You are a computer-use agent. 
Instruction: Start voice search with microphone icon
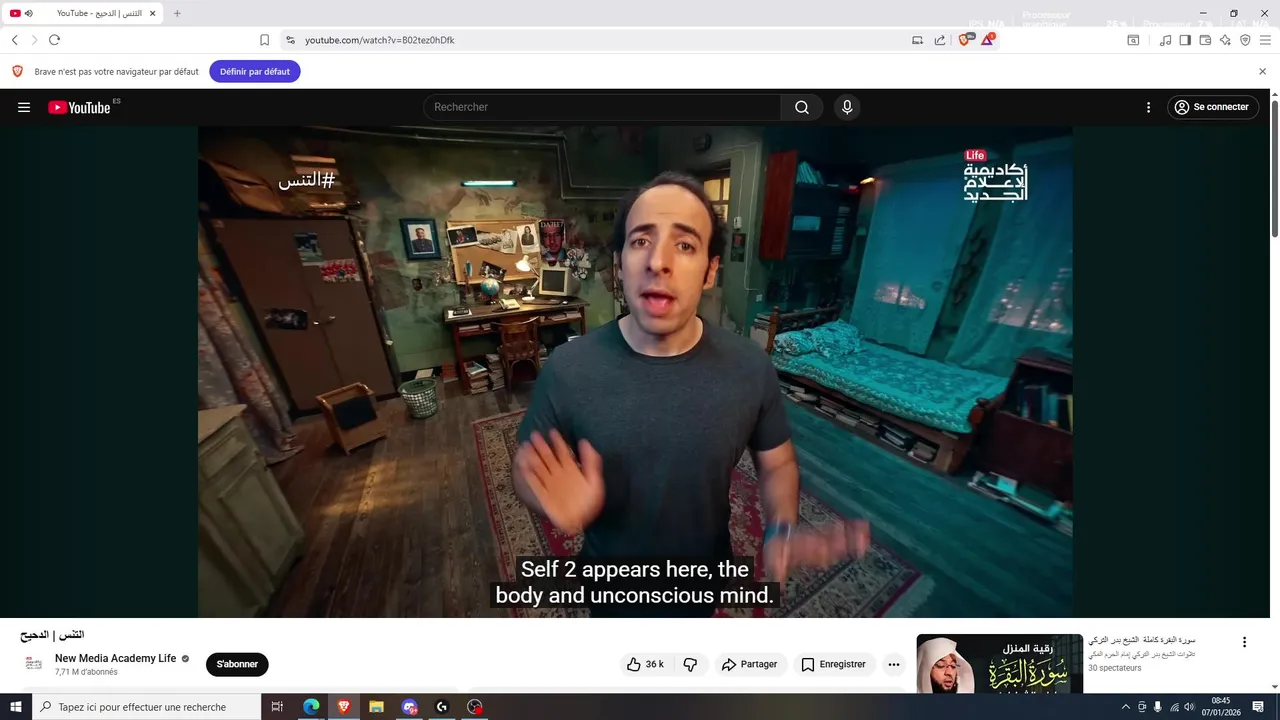pos(847,107)
